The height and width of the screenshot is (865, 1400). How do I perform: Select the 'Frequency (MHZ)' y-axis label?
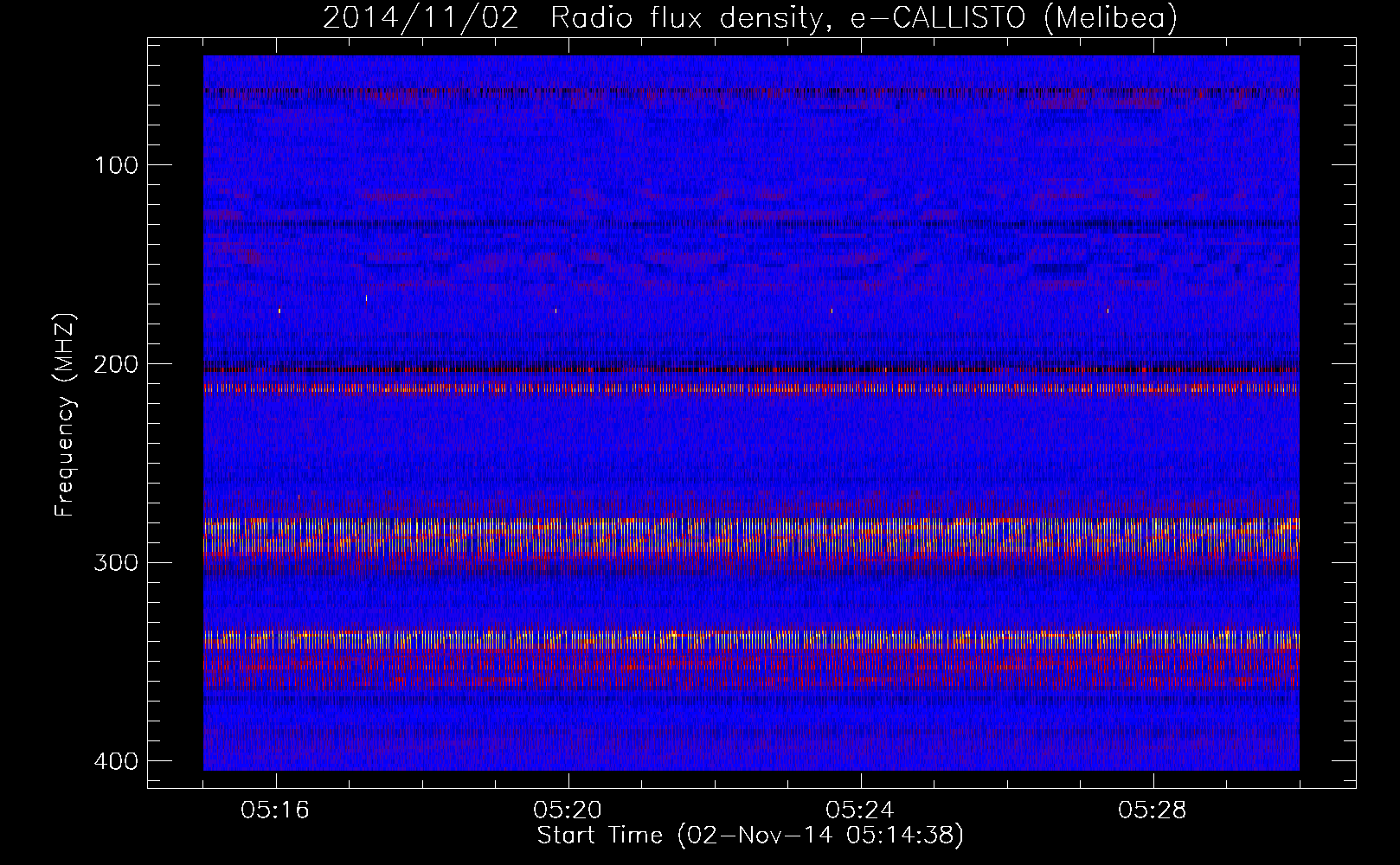pyautogui.click(x=65, y=416)
